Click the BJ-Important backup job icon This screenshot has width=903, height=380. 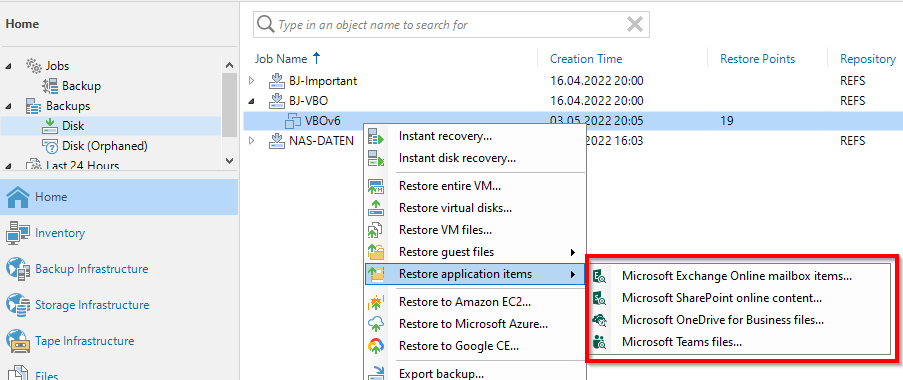278,81
